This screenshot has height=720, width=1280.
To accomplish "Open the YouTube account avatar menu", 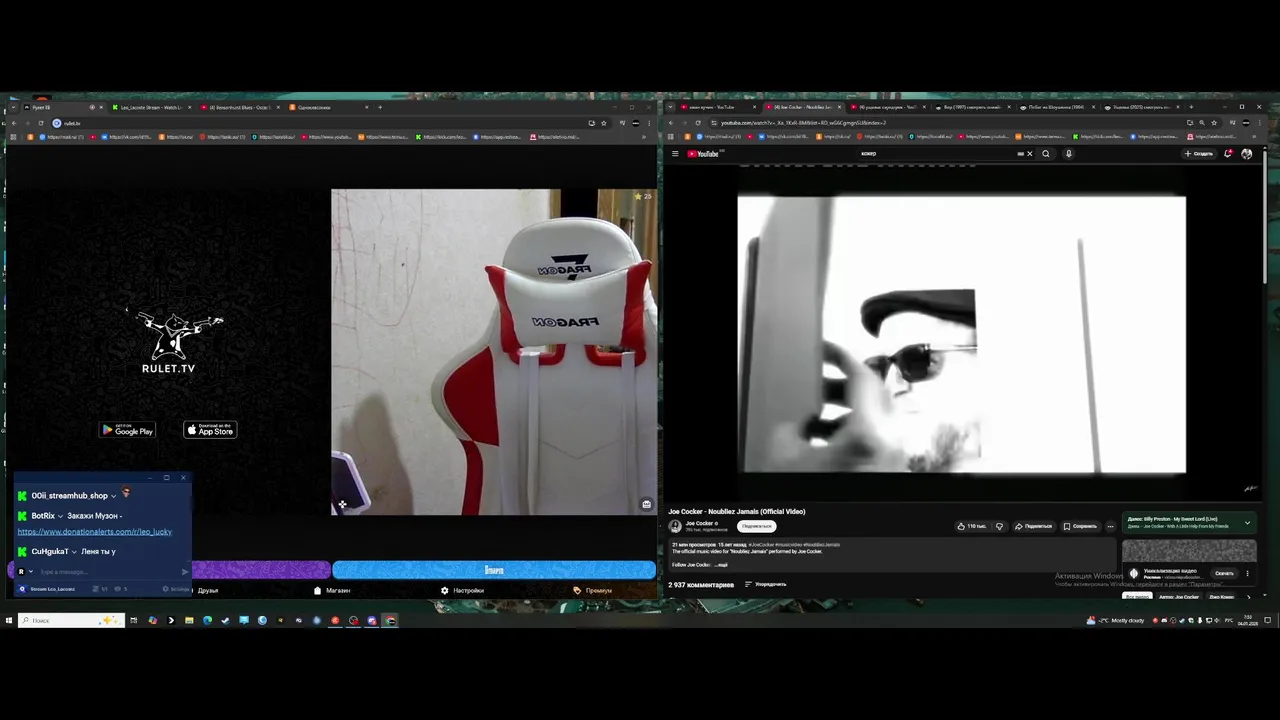I will click(x=1246, y=154).
